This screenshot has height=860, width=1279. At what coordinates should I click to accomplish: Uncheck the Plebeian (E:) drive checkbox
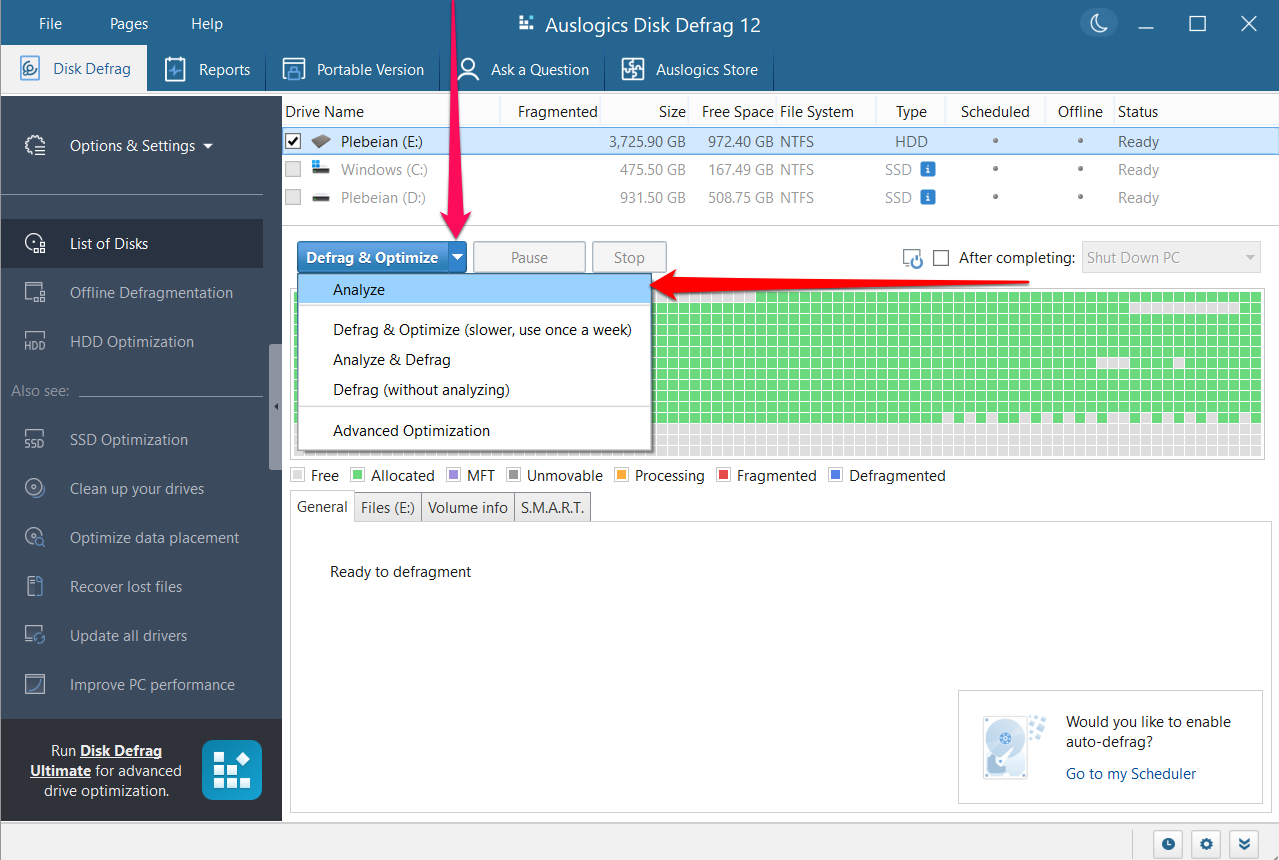point(293,141)
